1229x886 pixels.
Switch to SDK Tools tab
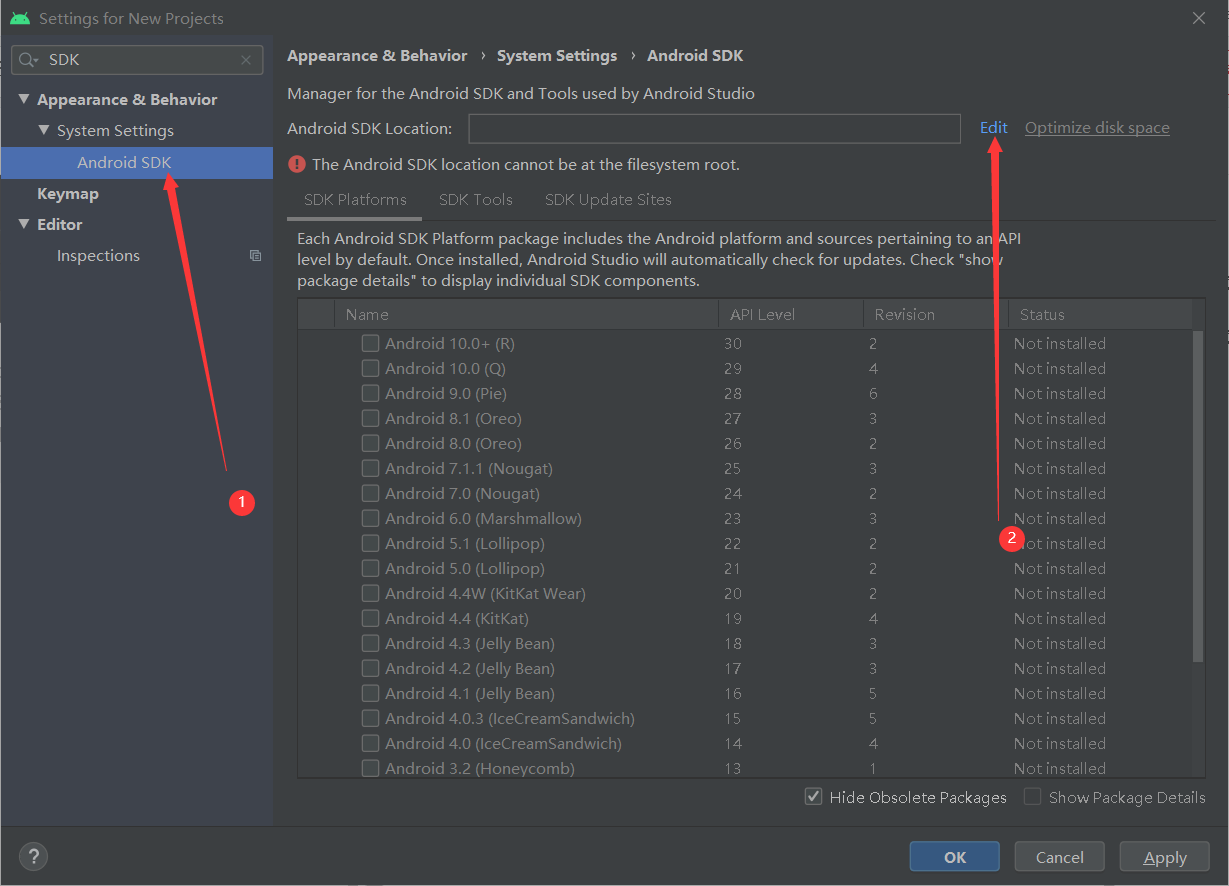pyautogui.click(x=476, y=200)
